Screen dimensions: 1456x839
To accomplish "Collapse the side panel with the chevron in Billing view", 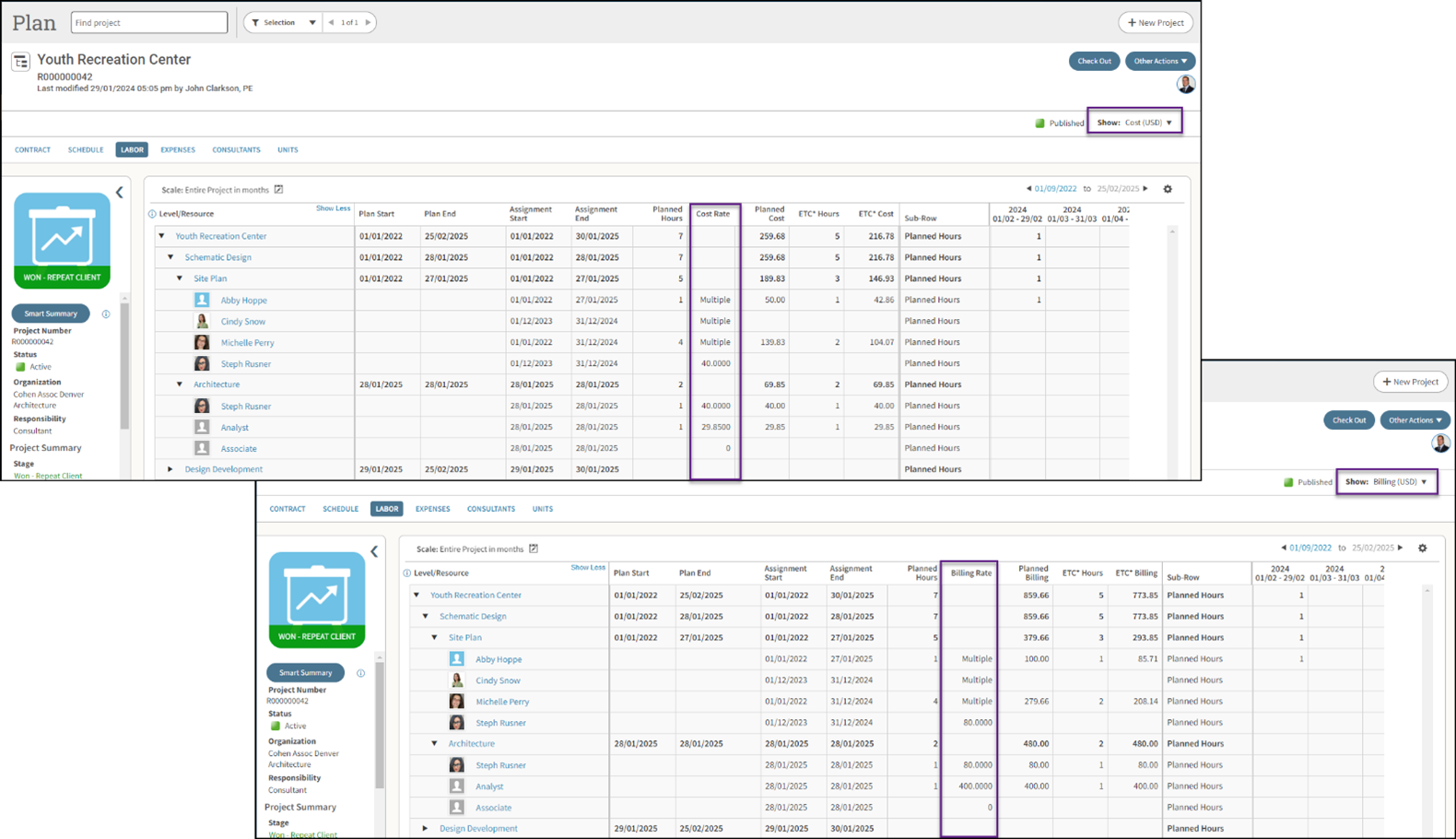I will click(x=374, y=551).
